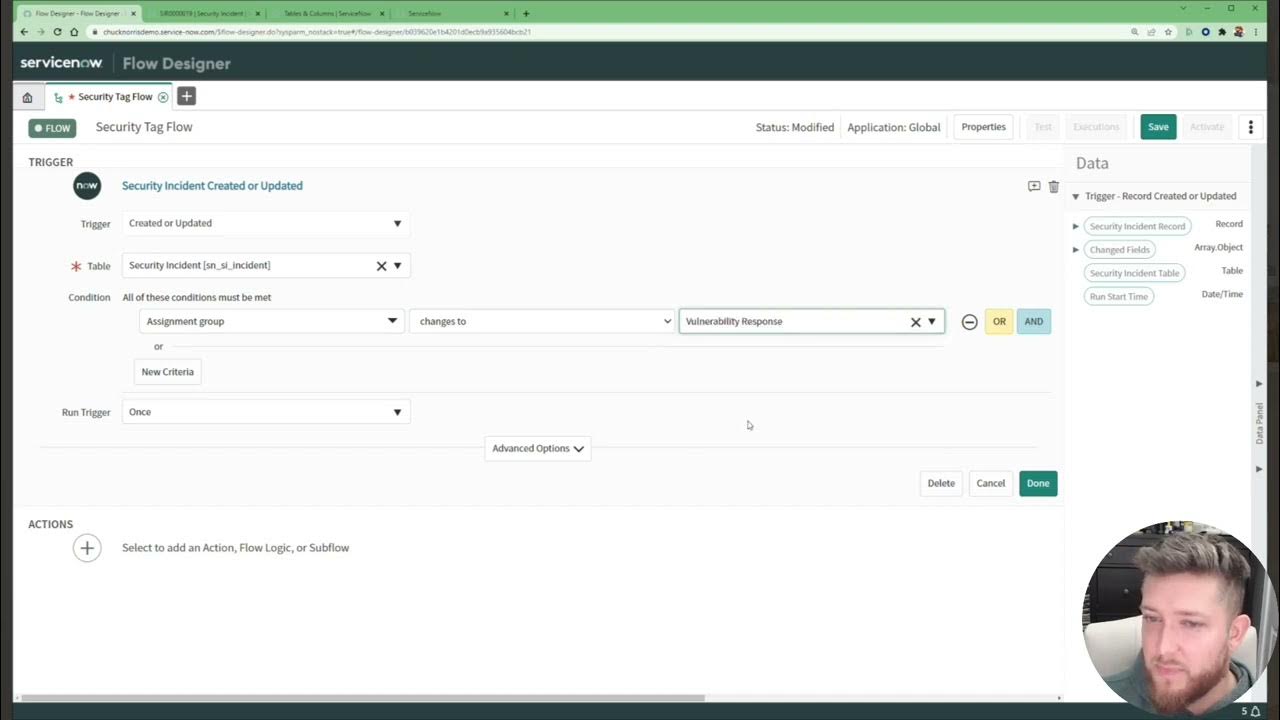Click the Test button
Image resolution: width=1280 pixels, height=720 pixels.
pos(1043,127)
